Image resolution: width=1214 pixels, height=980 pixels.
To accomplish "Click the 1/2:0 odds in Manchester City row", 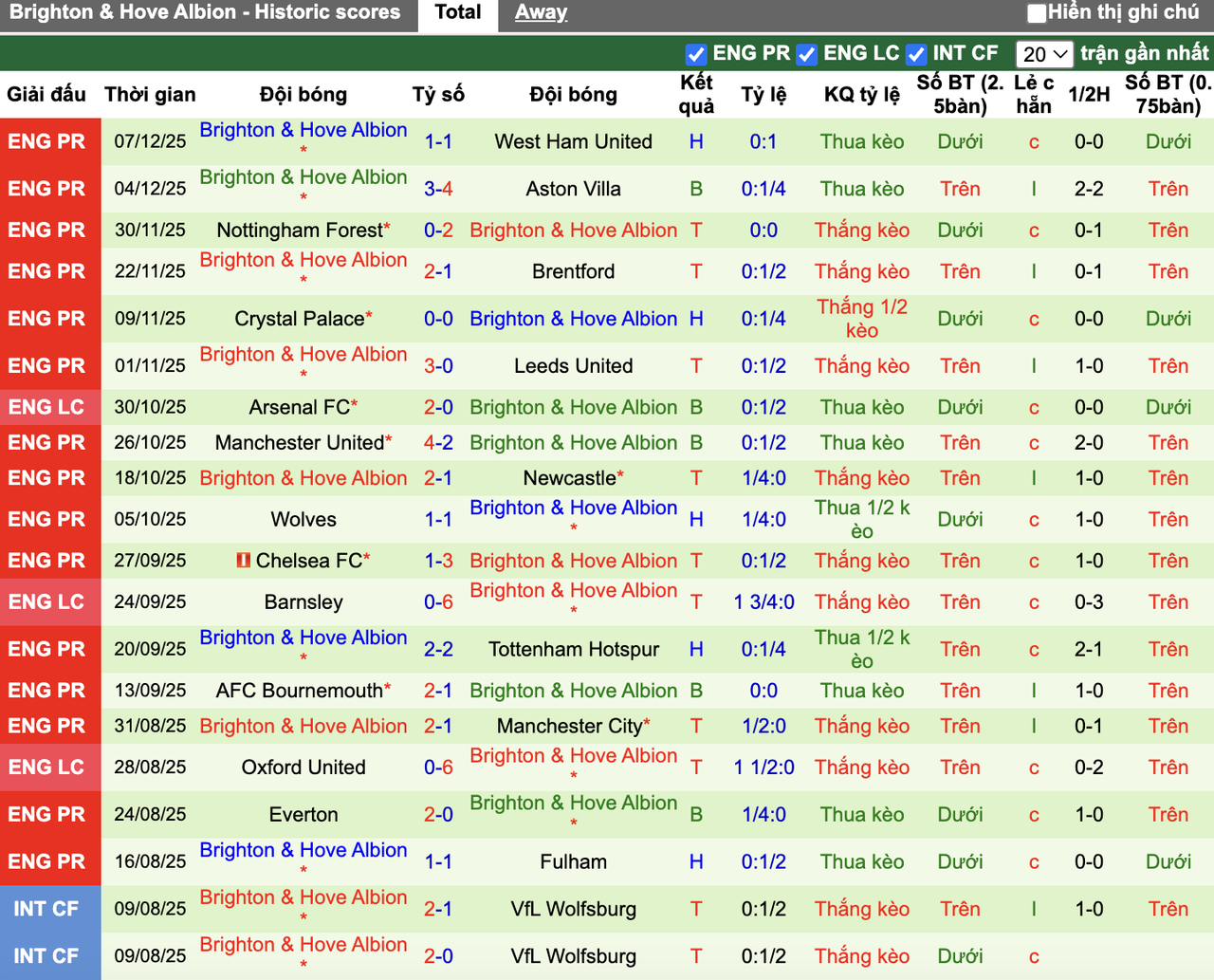I will 763,726.
